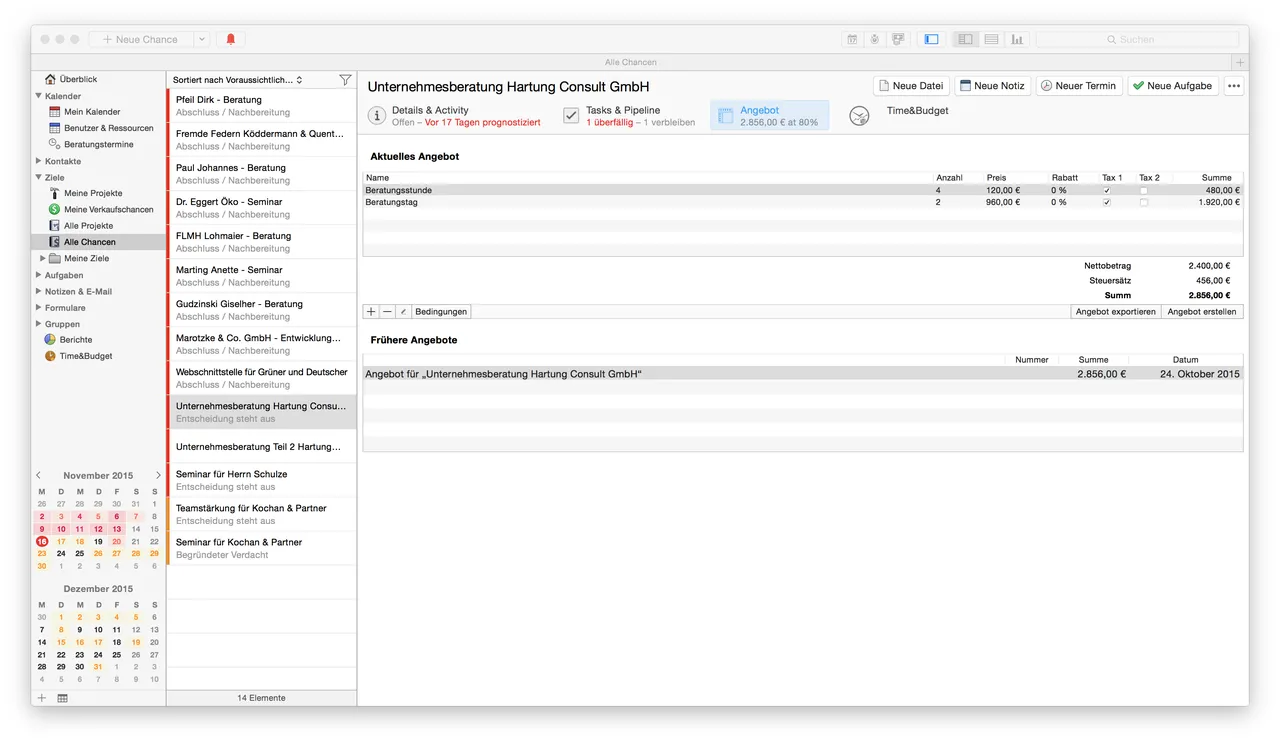Viewport: 1280px width, 743px height.
Task: Open Beratungstermine smart calendar
Action: tap(98, 144)
